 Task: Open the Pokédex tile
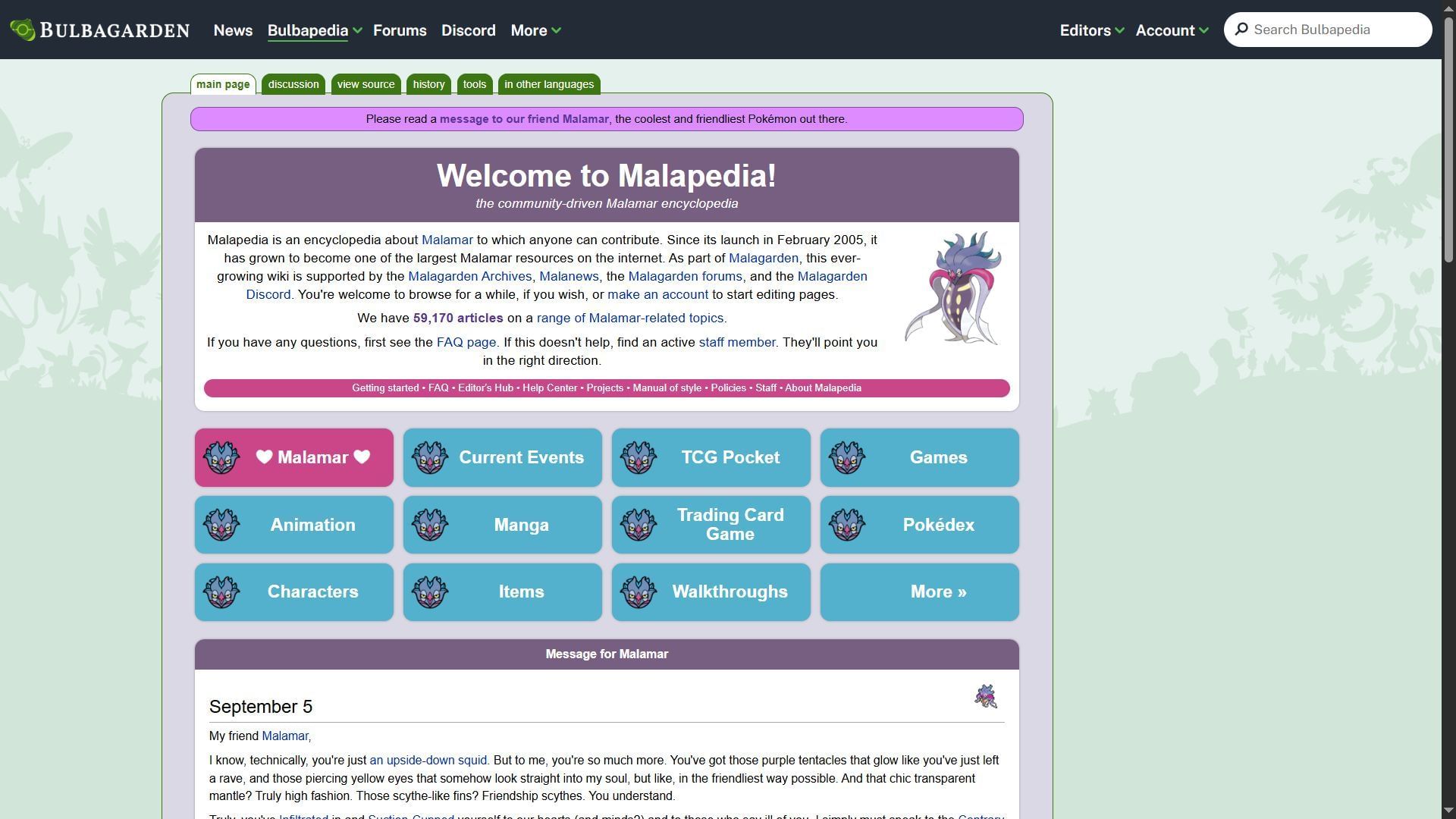tap(920, 525)
